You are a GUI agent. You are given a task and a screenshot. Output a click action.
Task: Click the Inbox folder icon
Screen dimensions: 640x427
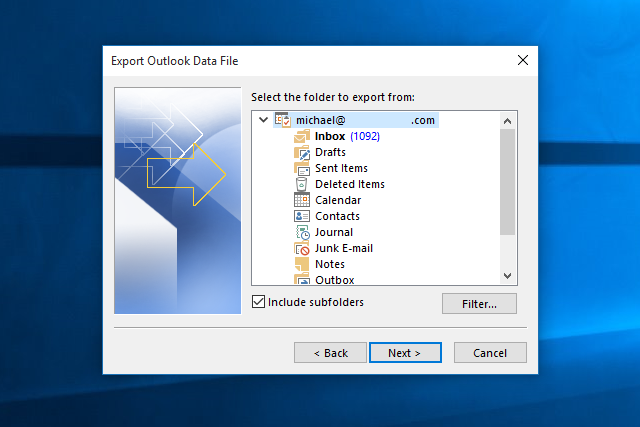pyautogui.click(x=302, y=136)
